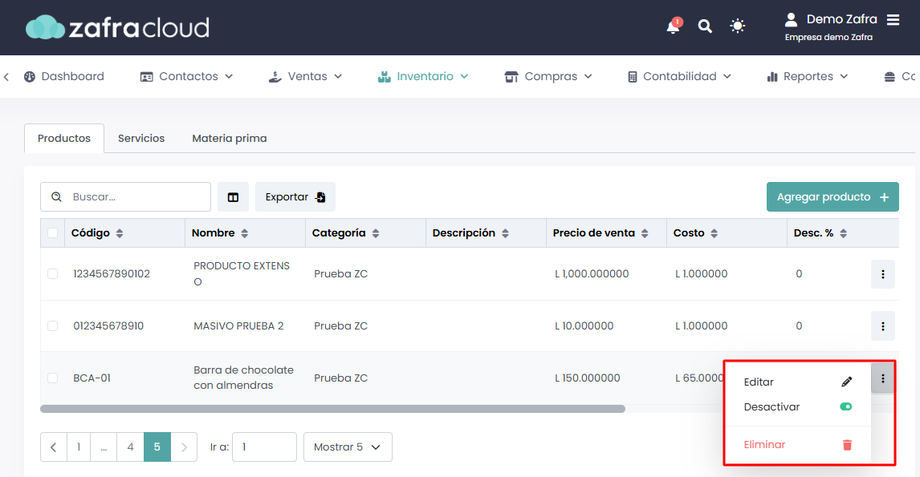
Task: Expand the Reportes menu
Action: [x=807, y=76]
